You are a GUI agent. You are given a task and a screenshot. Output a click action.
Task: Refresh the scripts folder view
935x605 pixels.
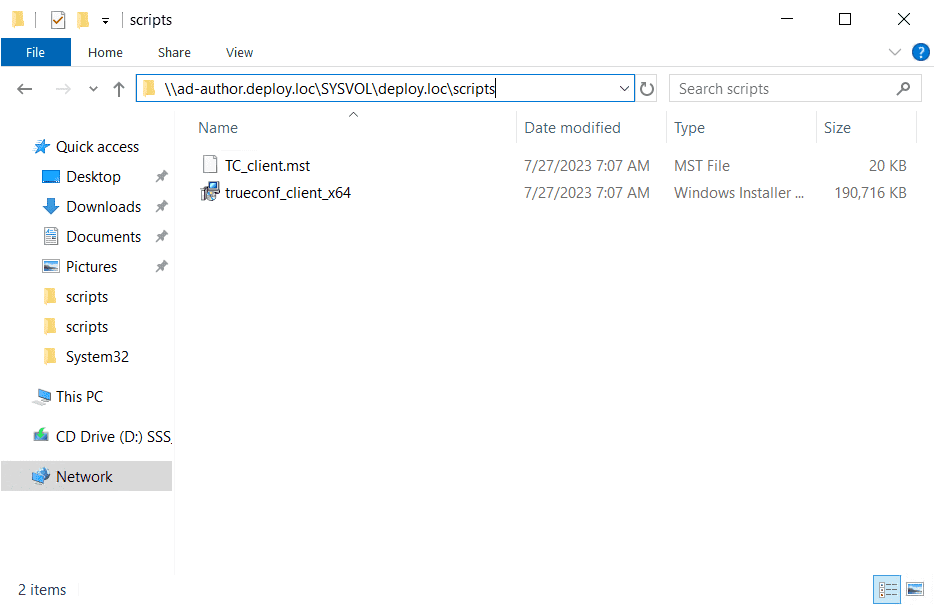click(x=646, y=89)
